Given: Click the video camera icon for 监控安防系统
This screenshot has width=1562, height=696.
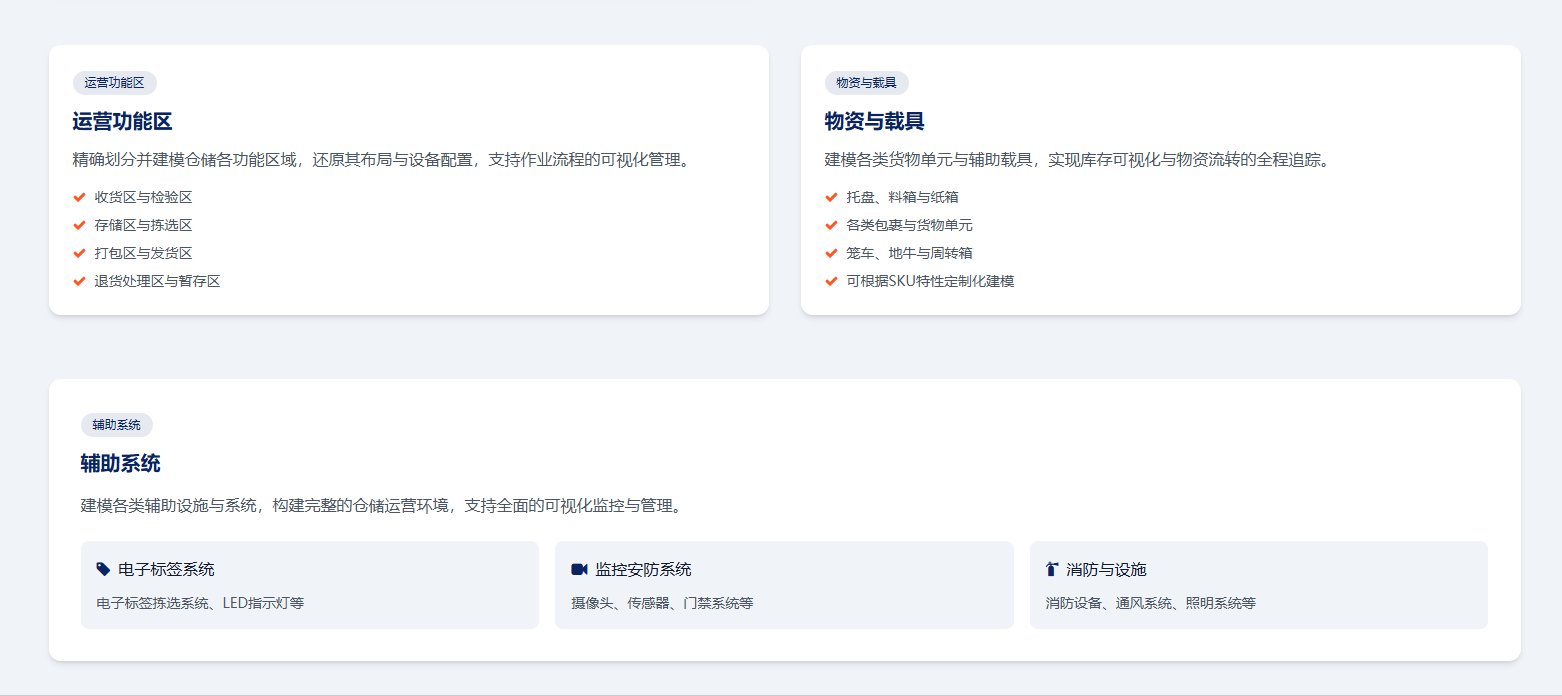Looking at the screenshot, I should (579, 569).
